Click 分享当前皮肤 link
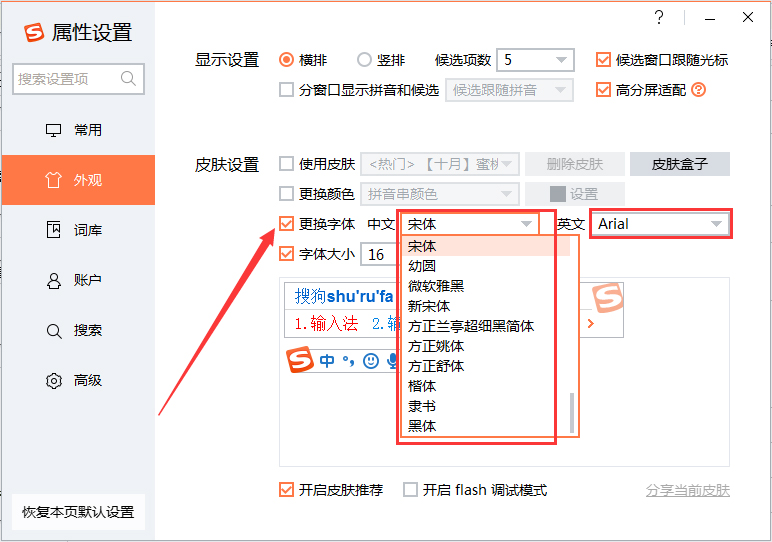Viewport: 772px width, 542px height. pyautogui.click(x=688, y=490)
